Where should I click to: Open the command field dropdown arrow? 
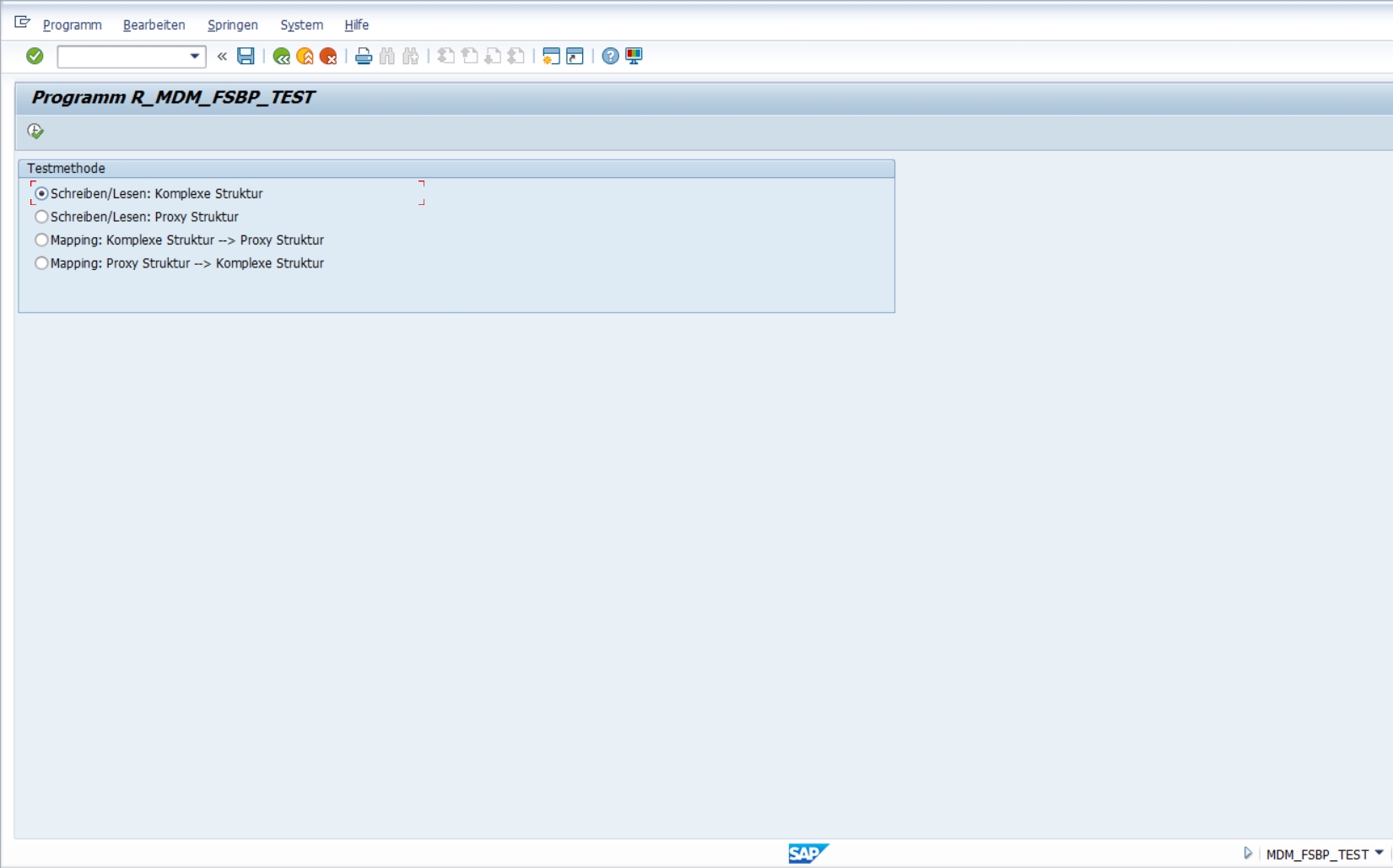195,57
